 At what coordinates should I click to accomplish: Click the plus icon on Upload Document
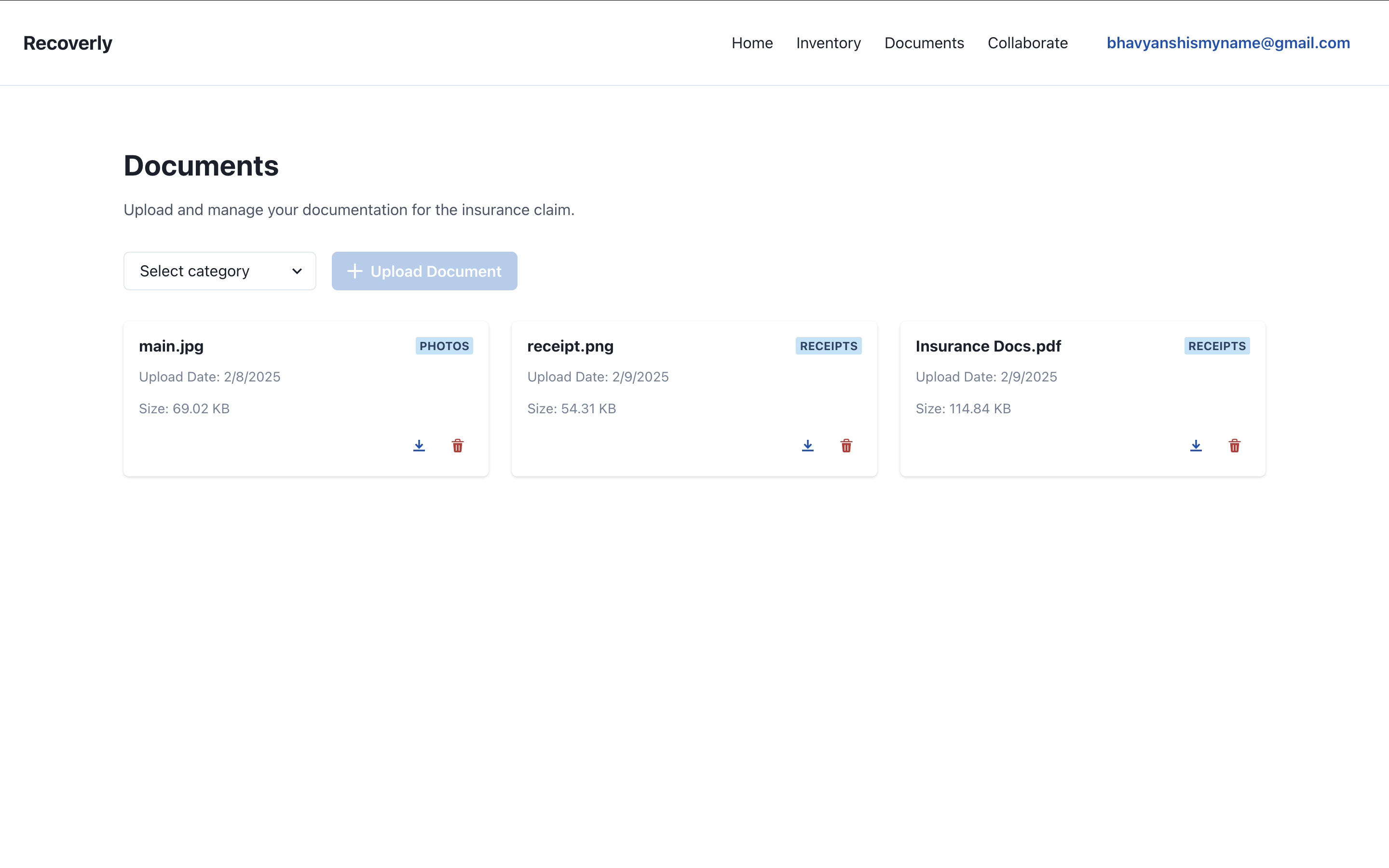[x=354, y=271]
